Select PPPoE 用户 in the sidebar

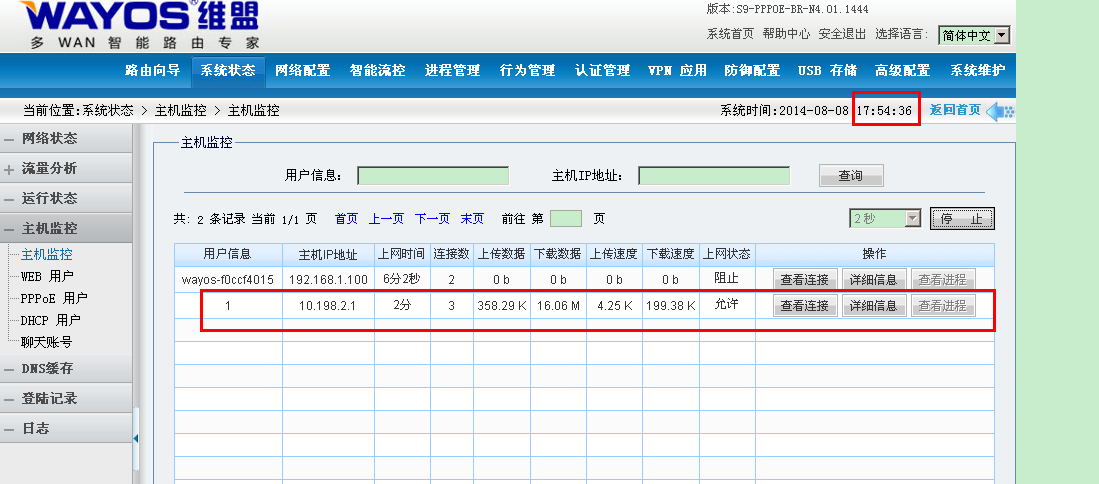pyautogui.click(x=54, y=298)
